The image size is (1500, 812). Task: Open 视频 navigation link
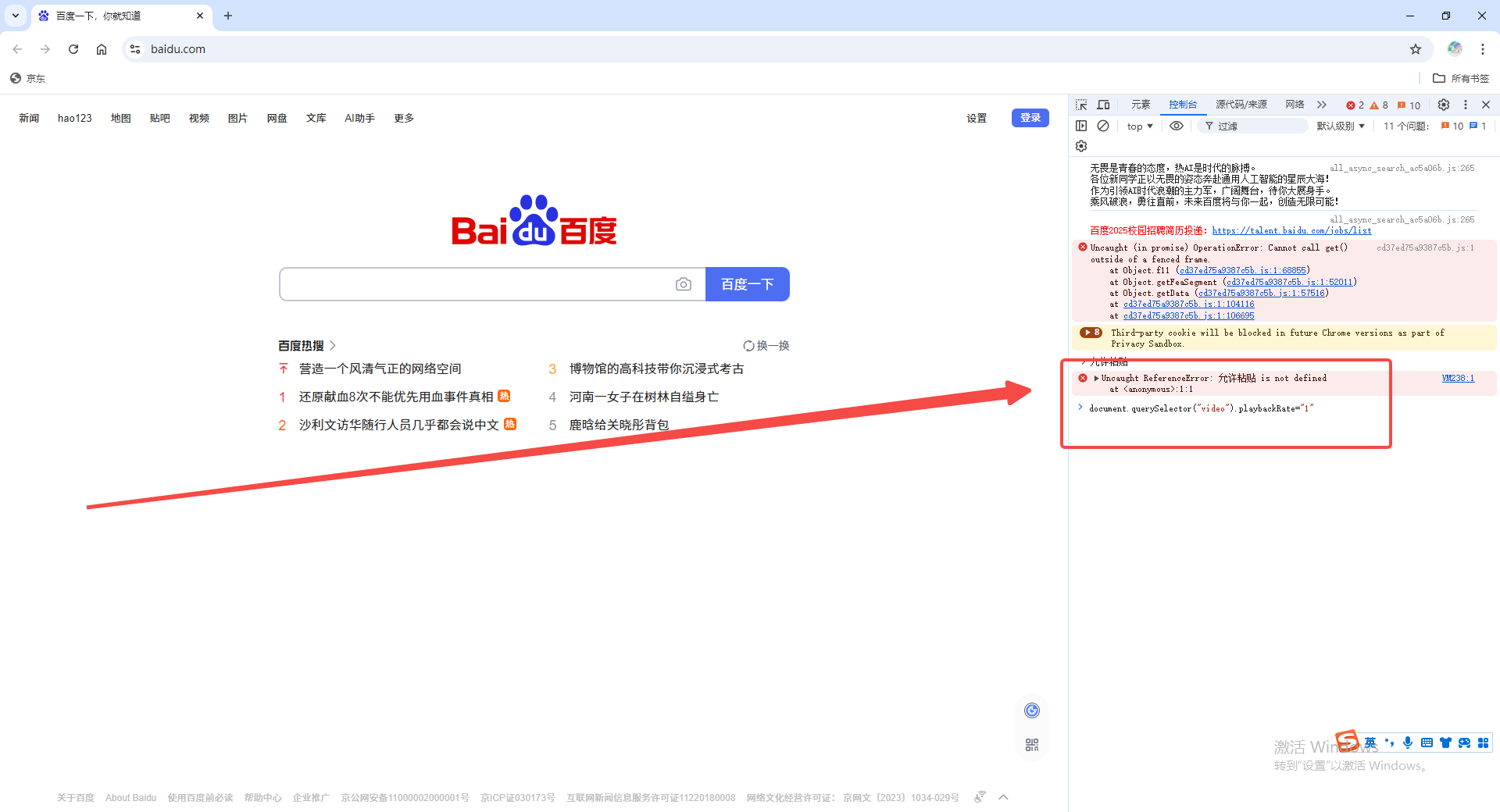coord(199,118)
